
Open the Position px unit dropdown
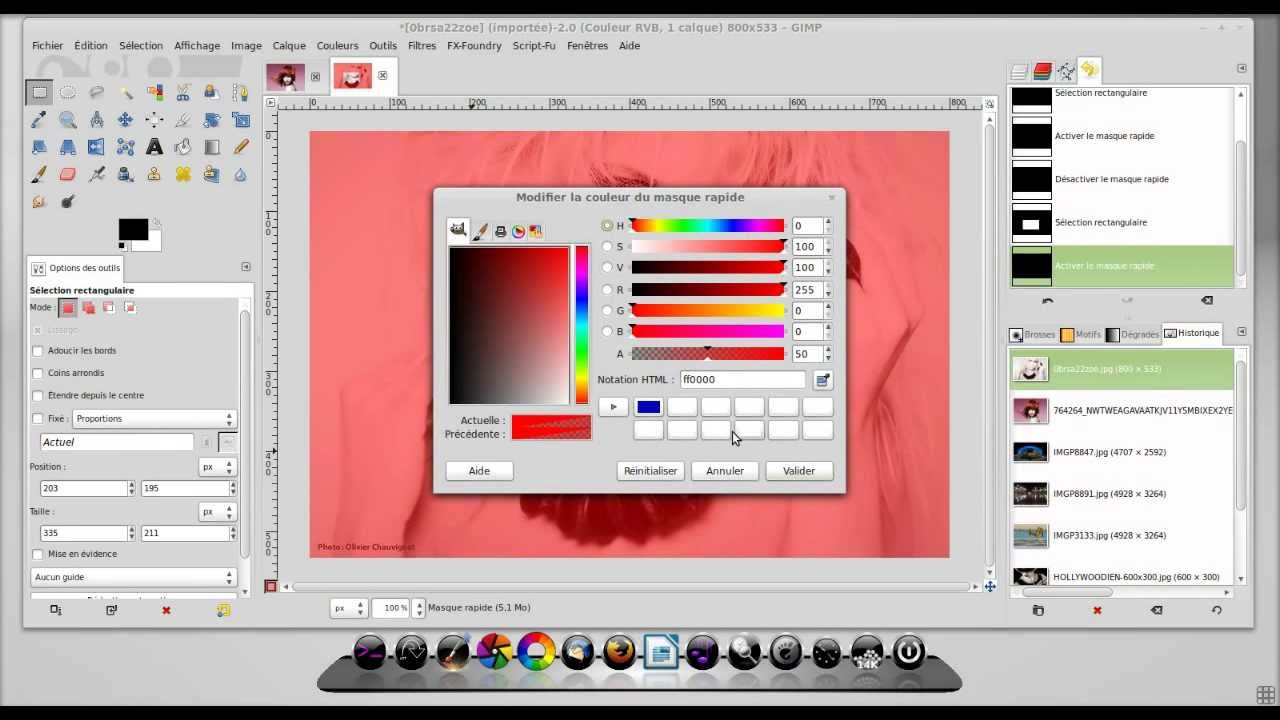pyautogui.click(x=218, y=467)
